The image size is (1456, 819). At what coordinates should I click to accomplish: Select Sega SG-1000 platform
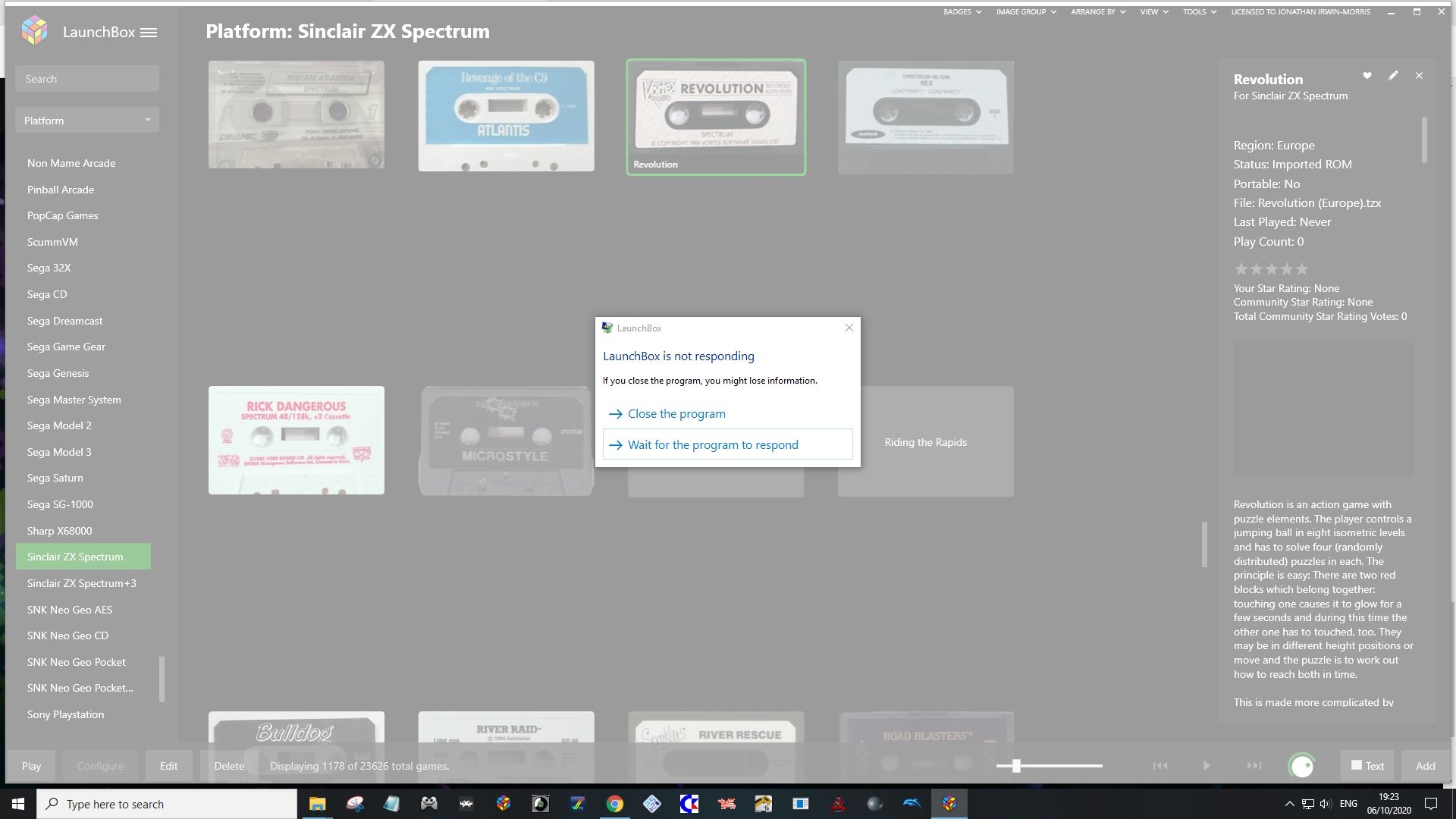point(60,504)
